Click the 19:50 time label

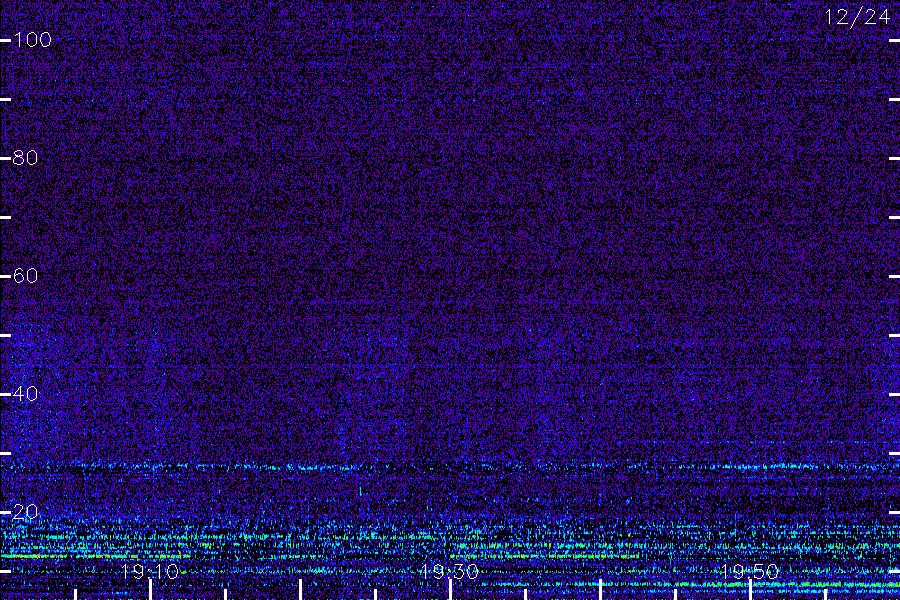(750, 571)
